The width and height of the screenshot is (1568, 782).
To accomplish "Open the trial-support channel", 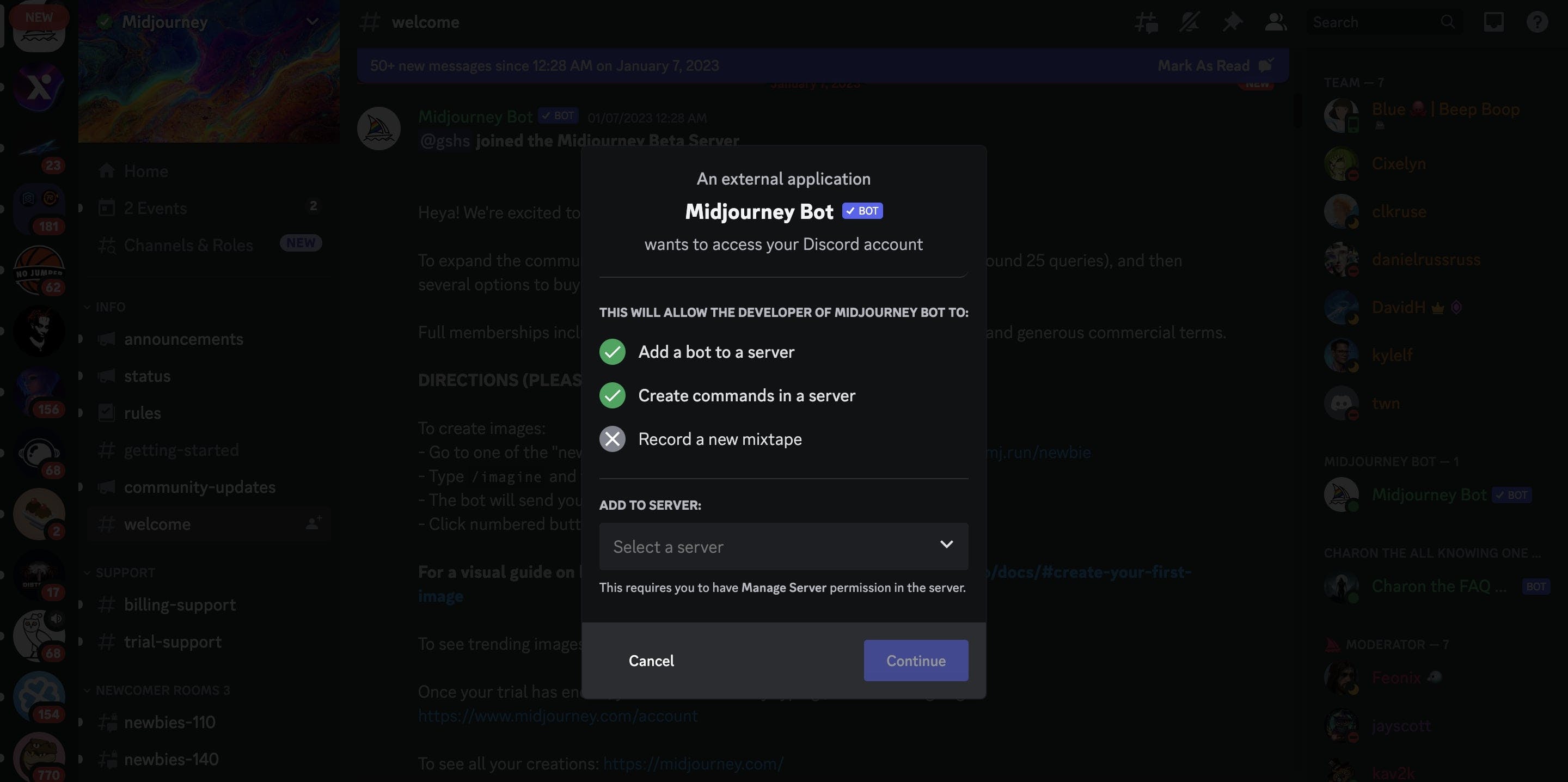I will click(x=209, y=642).
